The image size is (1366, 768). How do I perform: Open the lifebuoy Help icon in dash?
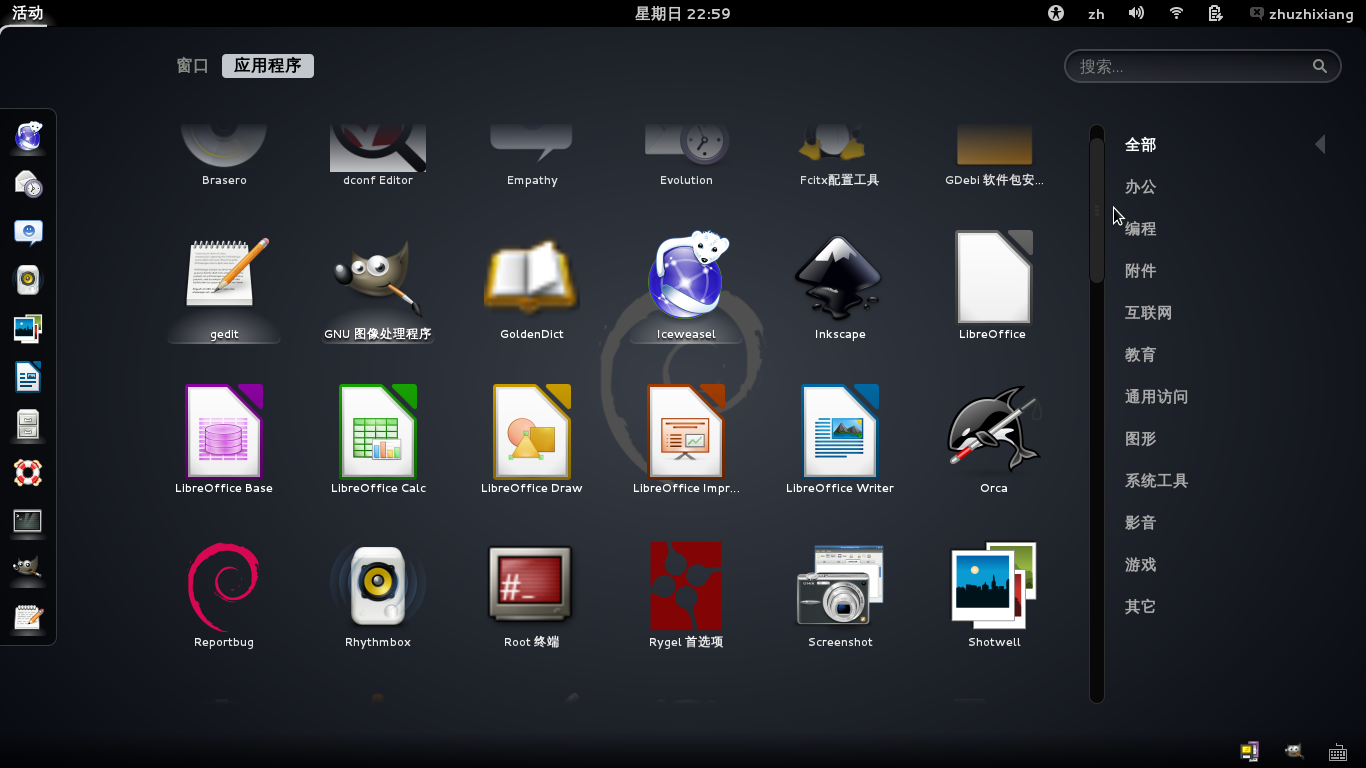pos(28,472)
